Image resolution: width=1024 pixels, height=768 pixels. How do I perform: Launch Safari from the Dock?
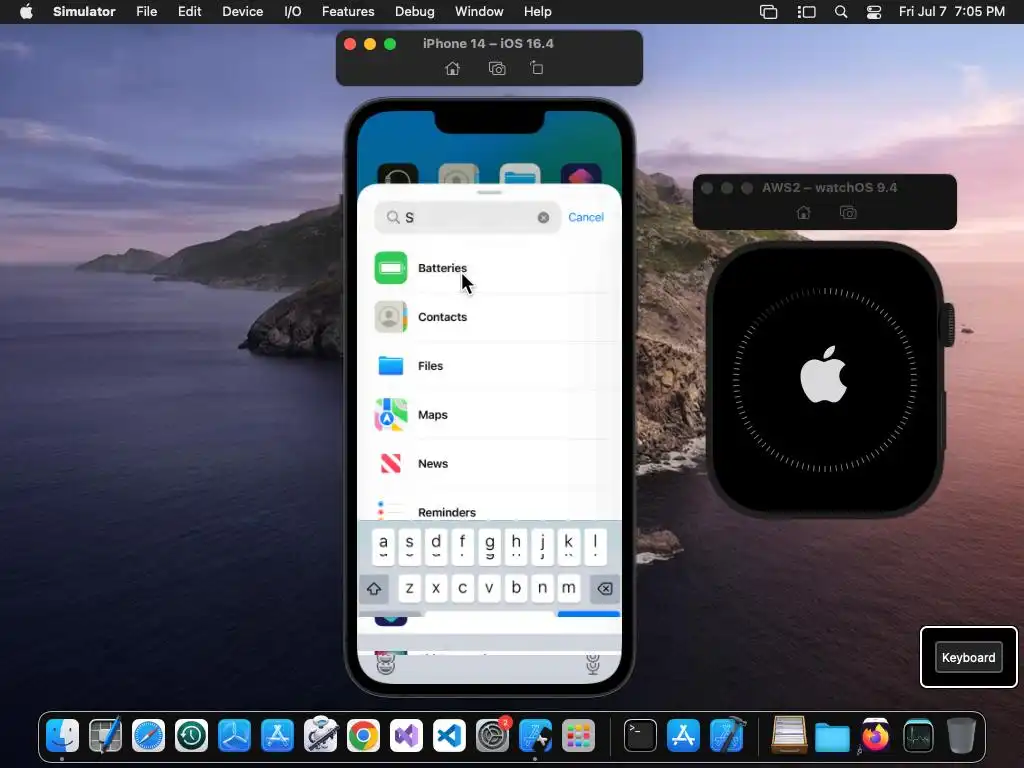[148, 736]
